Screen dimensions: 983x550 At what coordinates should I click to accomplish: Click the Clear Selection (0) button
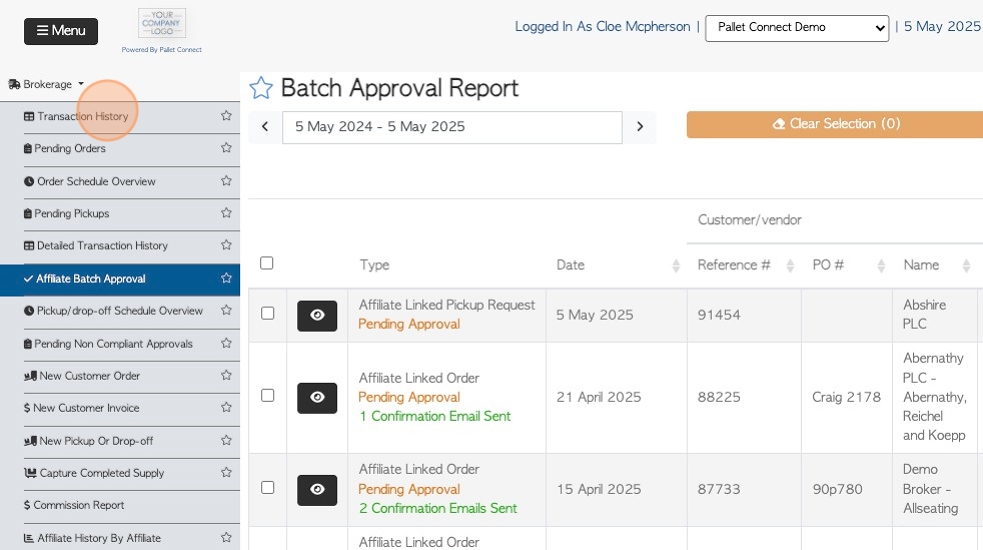pyautogui.click(x=836, y=124)
